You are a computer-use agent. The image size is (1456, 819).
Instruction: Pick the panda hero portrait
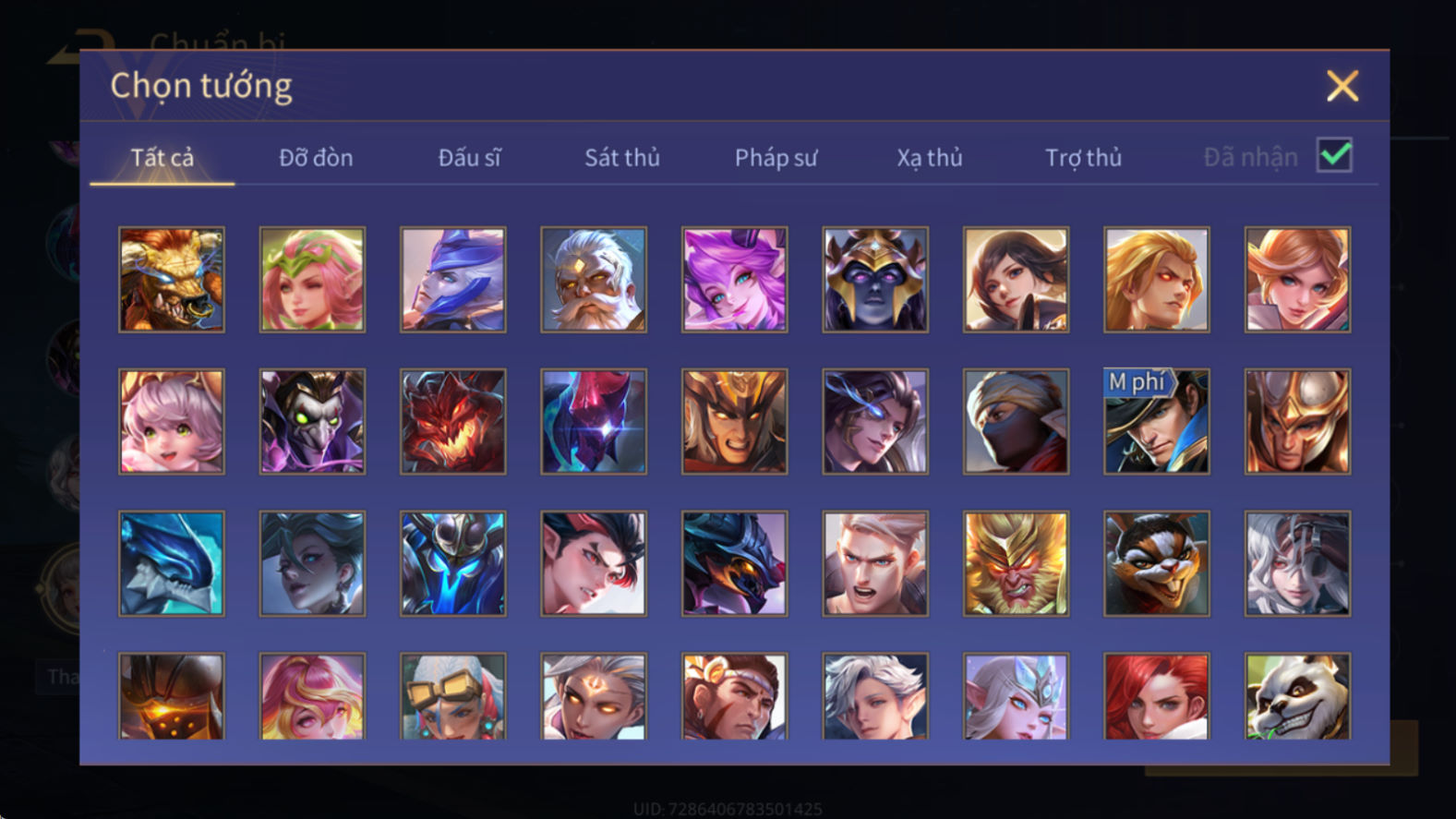click(x=1297, y=696)
